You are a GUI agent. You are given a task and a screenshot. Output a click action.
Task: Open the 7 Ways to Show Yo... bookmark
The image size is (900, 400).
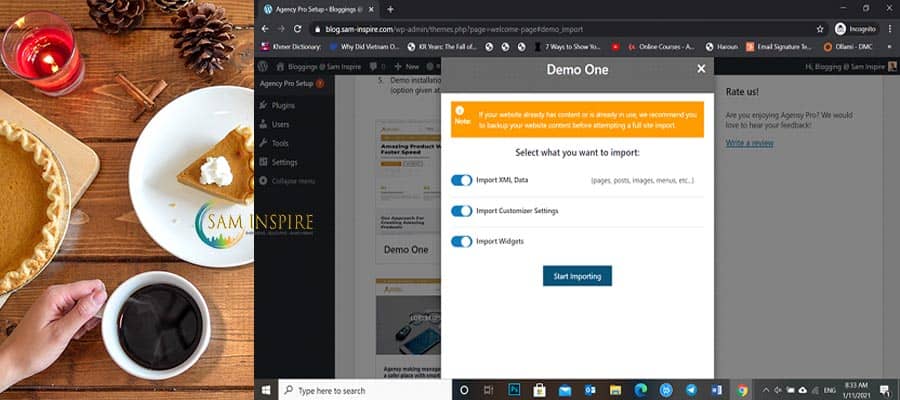568,47
